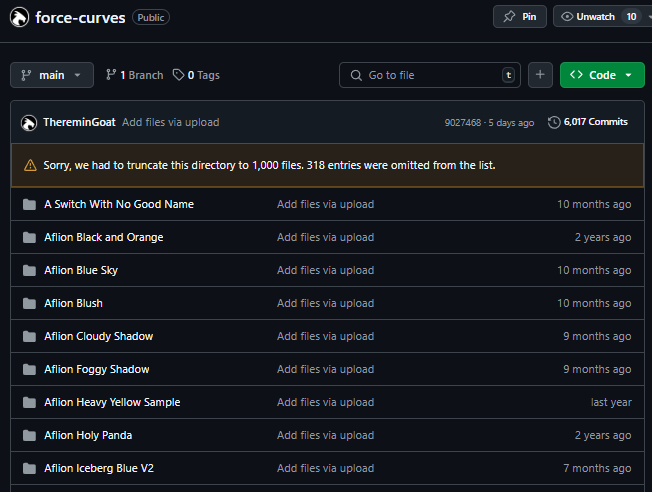This screenshot has width=652, height=492.
Task: Open commit message in Aflion Heavy Yellow Sample row
Action: pyautogui.click(x=326, y=402)
